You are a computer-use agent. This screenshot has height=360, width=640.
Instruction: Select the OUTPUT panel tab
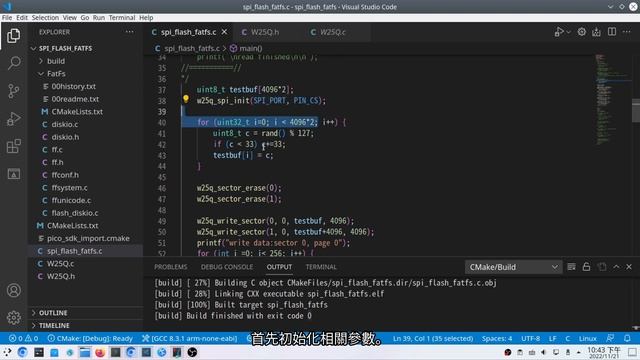click(279, 267)
